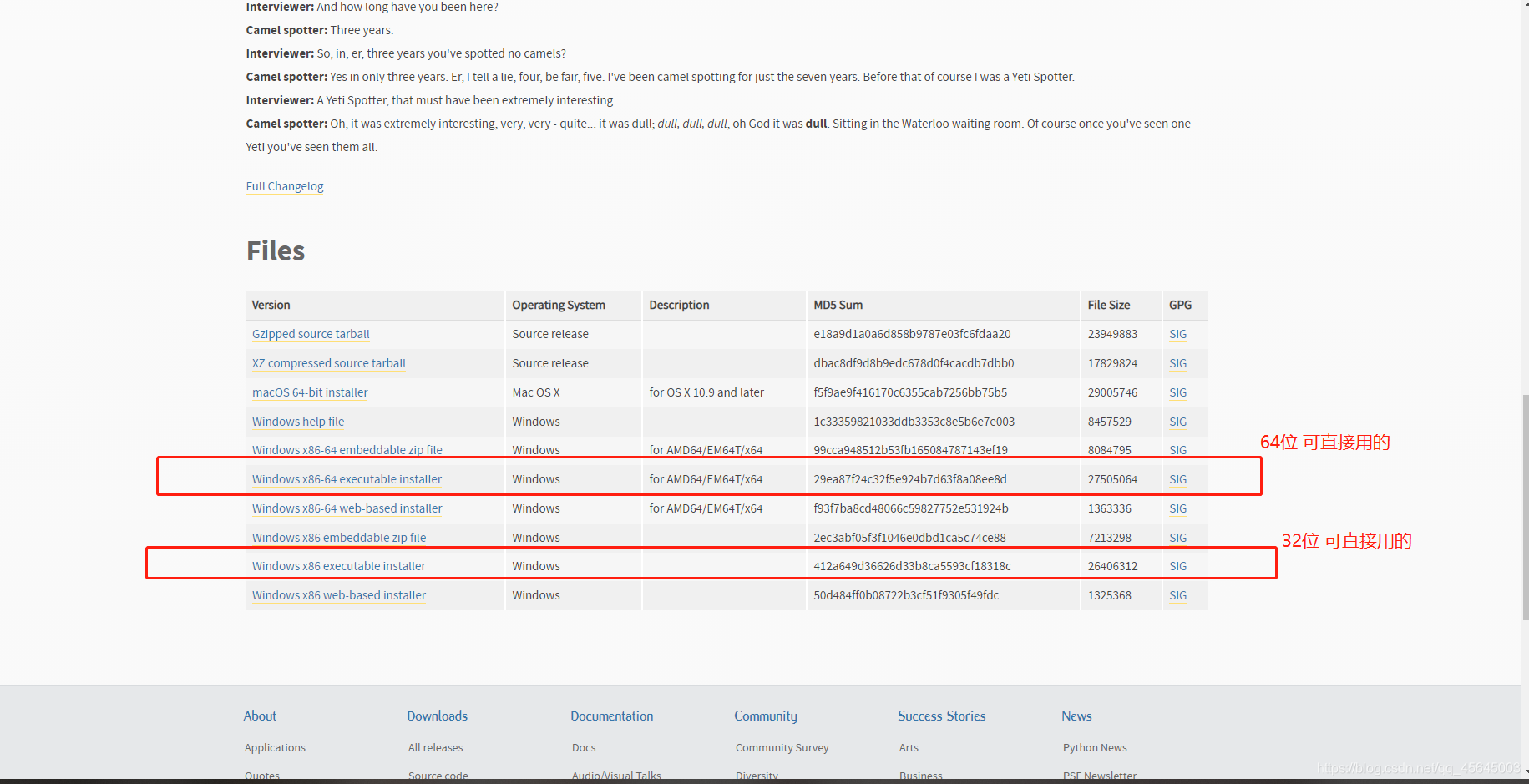Select the Files section heading
Viewport: 1529px width, 784px height.
pos(276,250)
